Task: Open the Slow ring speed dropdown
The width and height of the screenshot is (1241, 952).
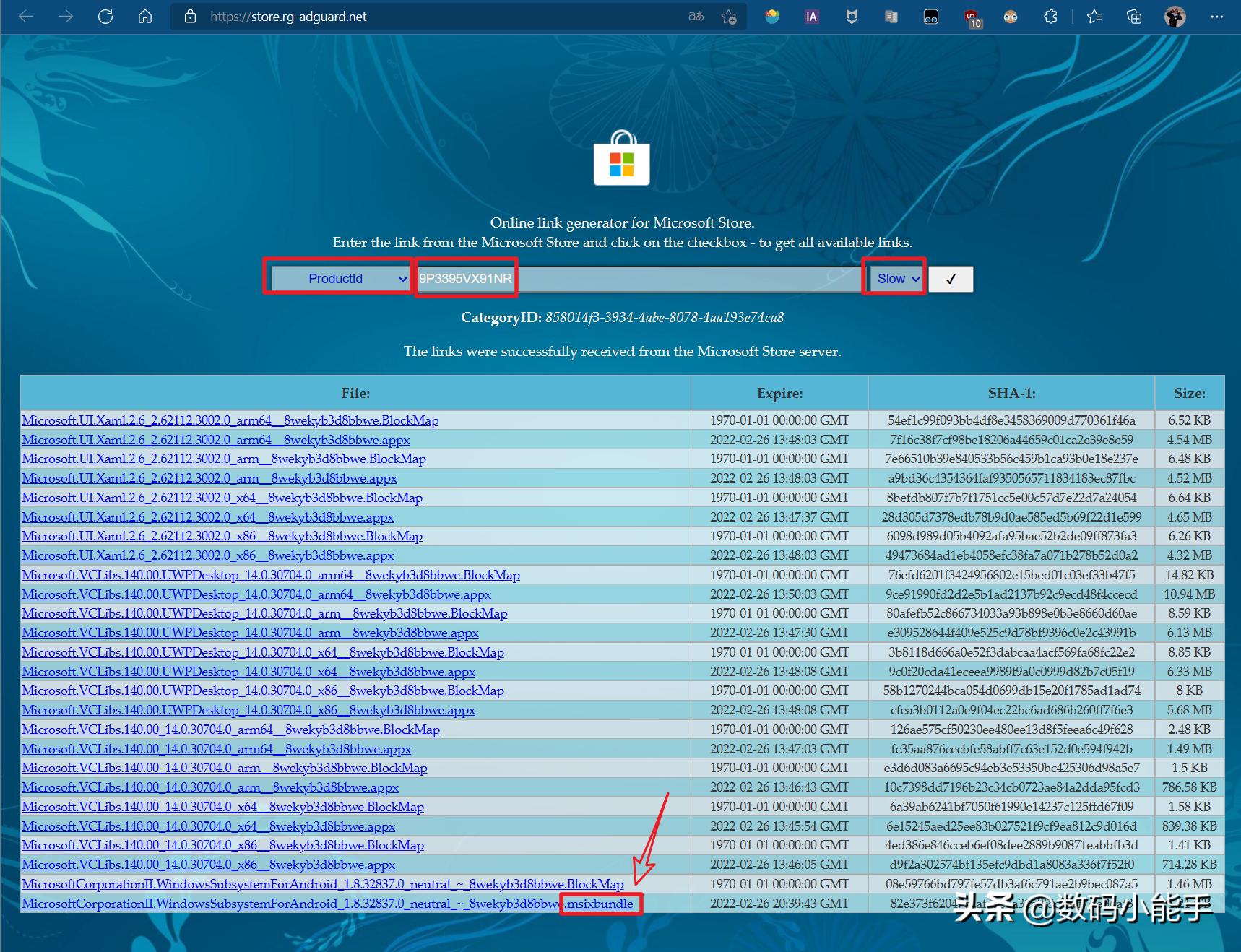Action: coord(894,278)
